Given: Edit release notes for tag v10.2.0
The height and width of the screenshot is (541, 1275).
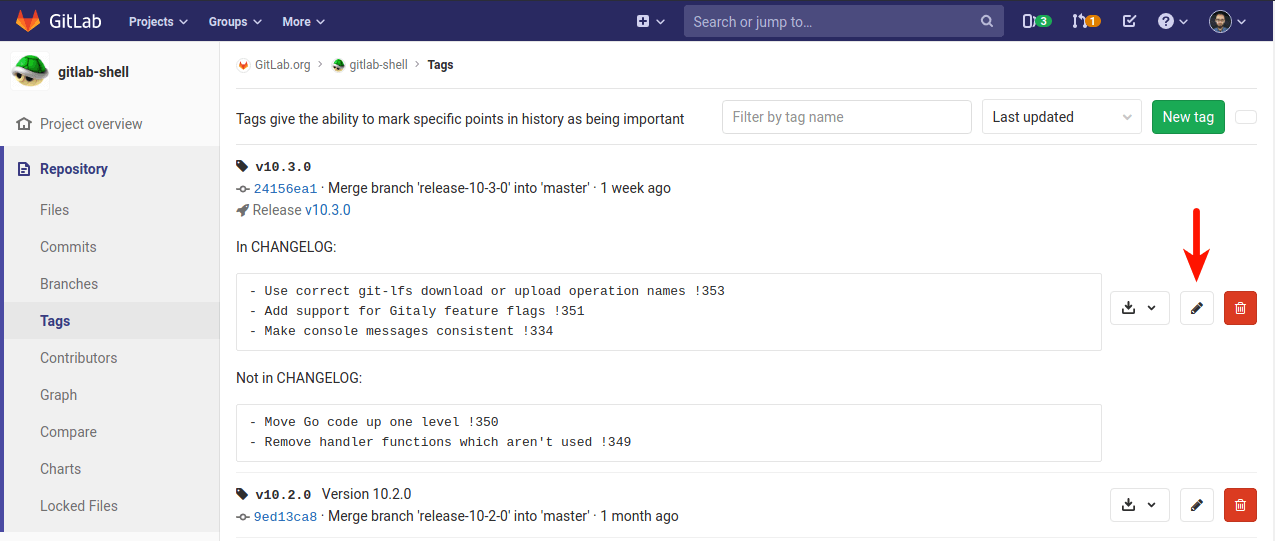Looking at the screenshot, I should pyautogui.click(x=1196, y=505).
